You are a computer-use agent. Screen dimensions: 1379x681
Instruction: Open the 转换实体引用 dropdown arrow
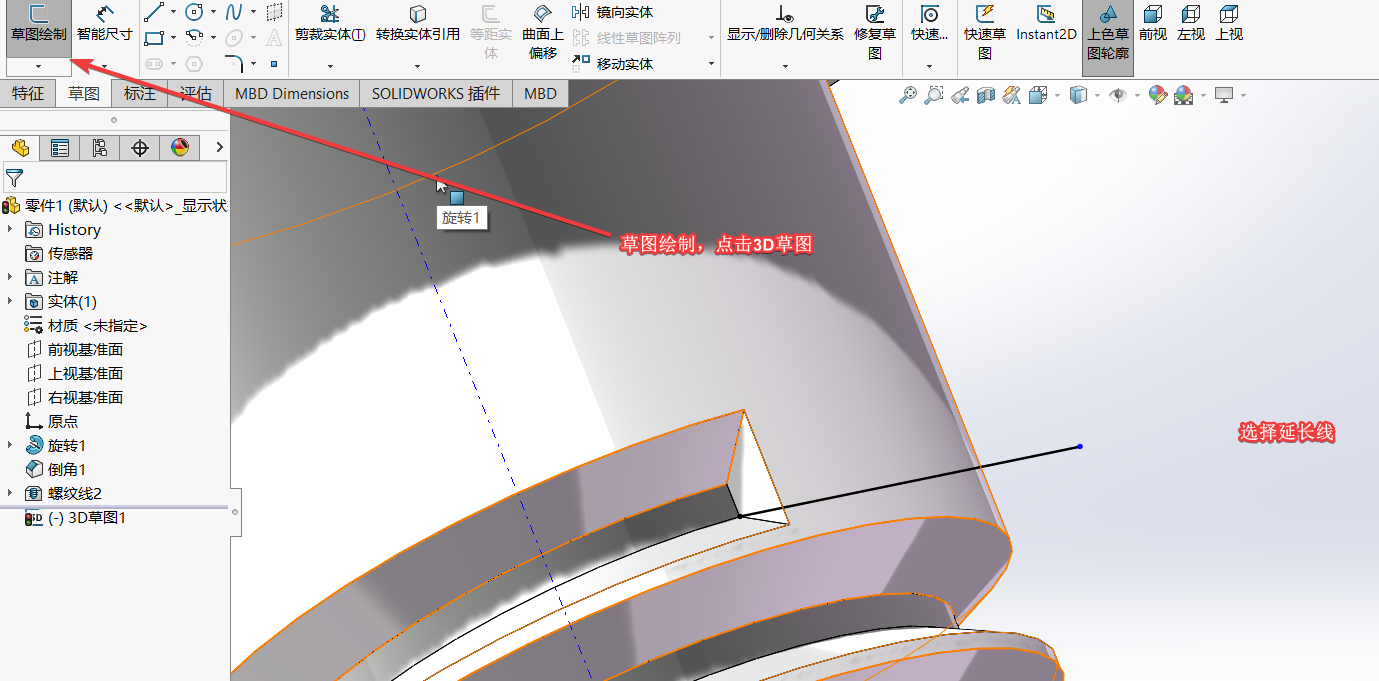[x=418, y=67]
